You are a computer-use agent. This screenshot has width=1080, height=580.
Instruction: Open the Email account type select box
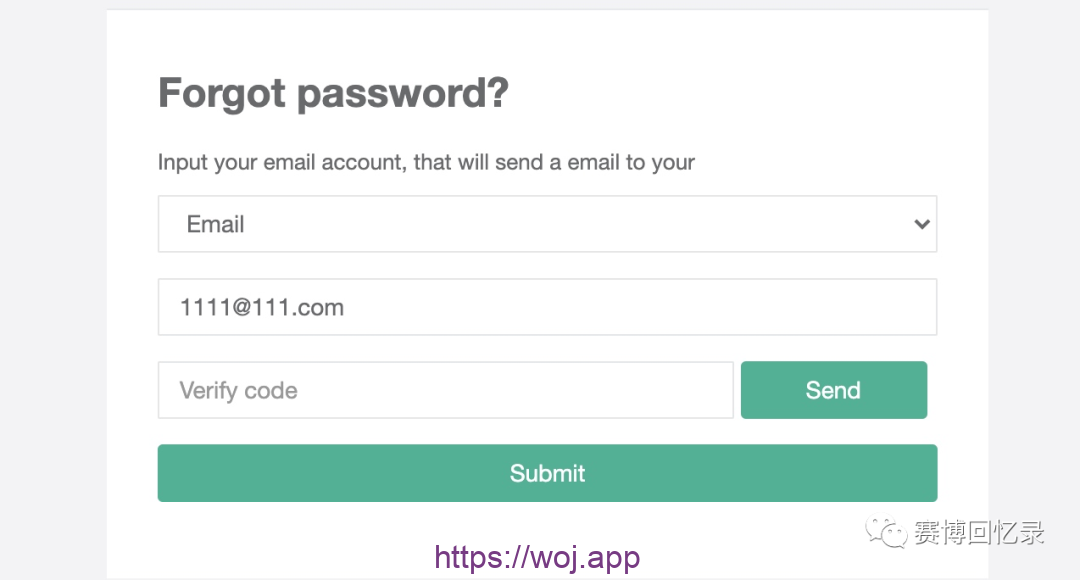click(547, 224)
